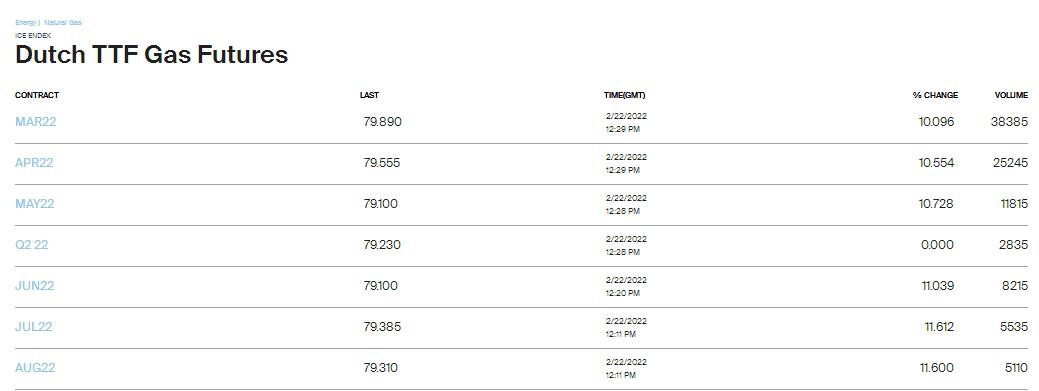Open the Q2 22 contract link
Screen dimensions: 1039x391
click(32, 245)
